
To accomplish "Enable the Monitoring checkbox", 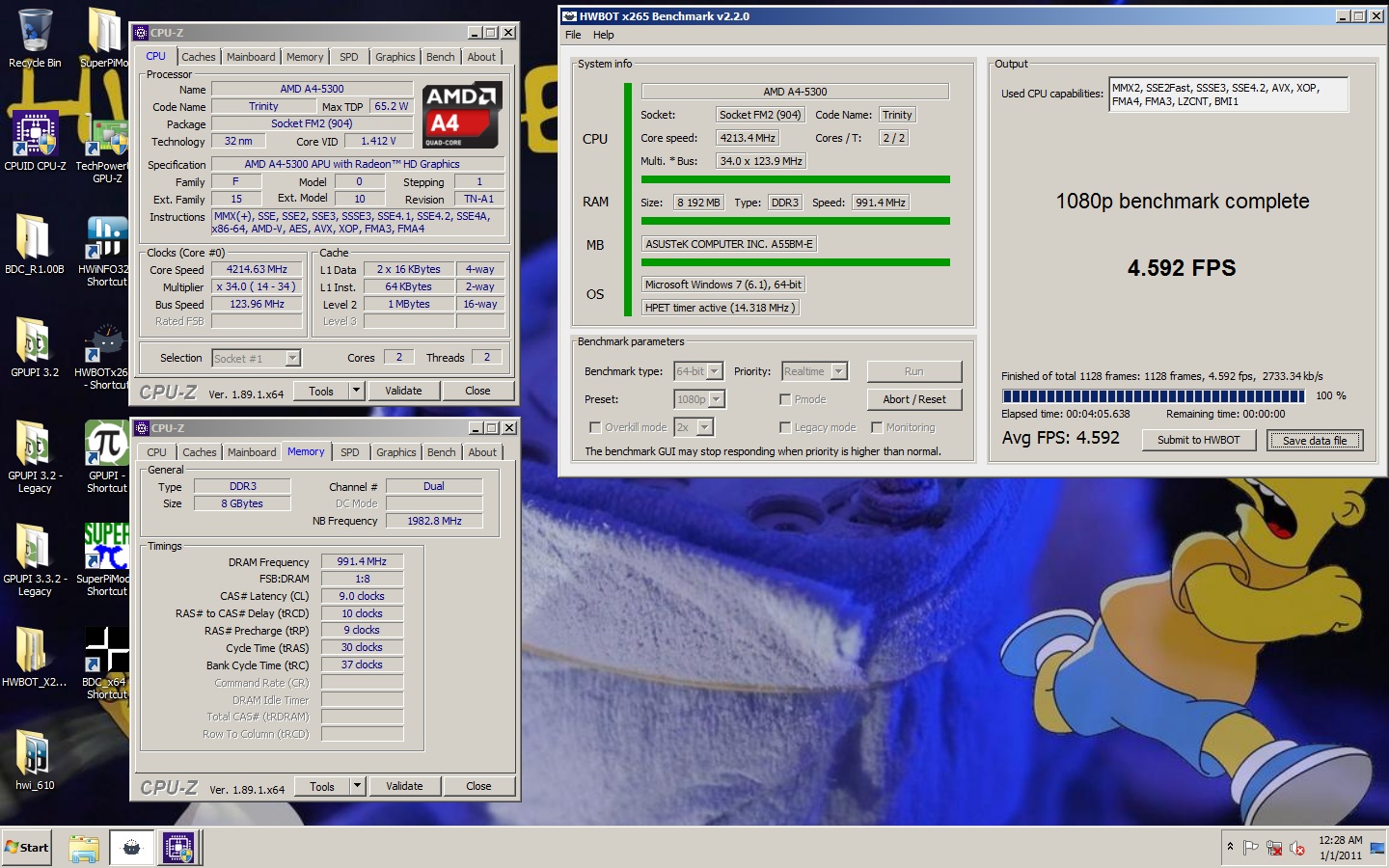I will click(877, 427).
